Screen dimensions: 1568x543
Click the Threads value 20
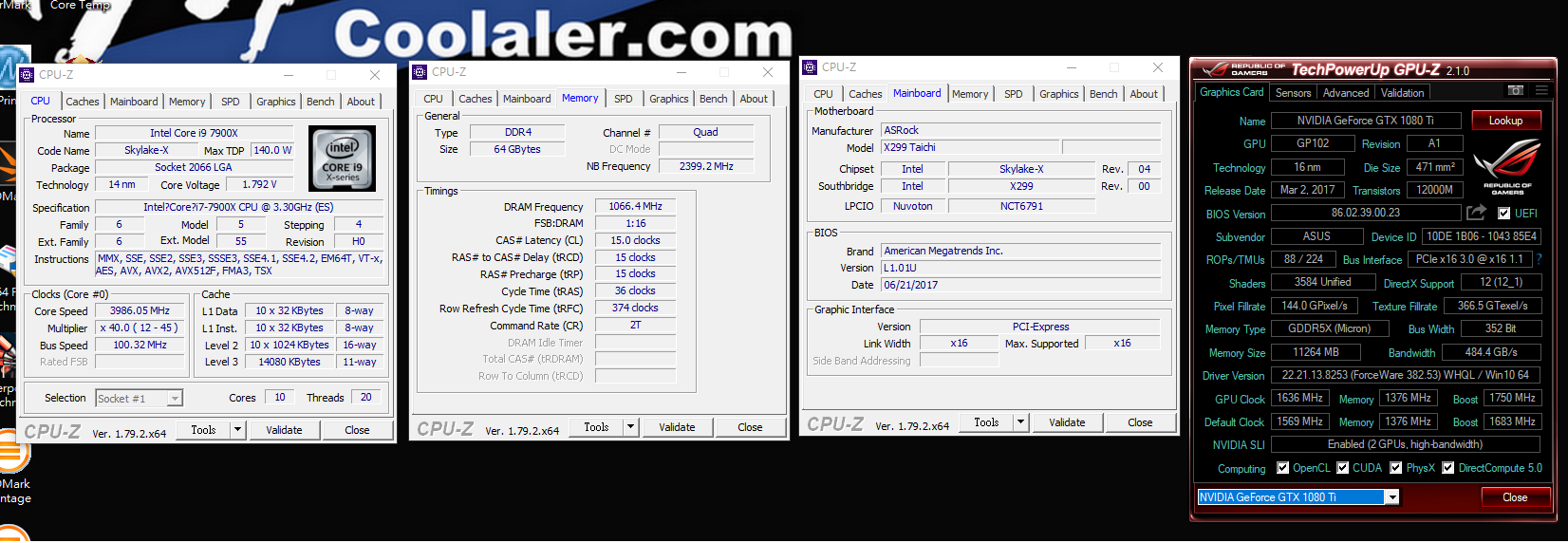click(365, 398)
